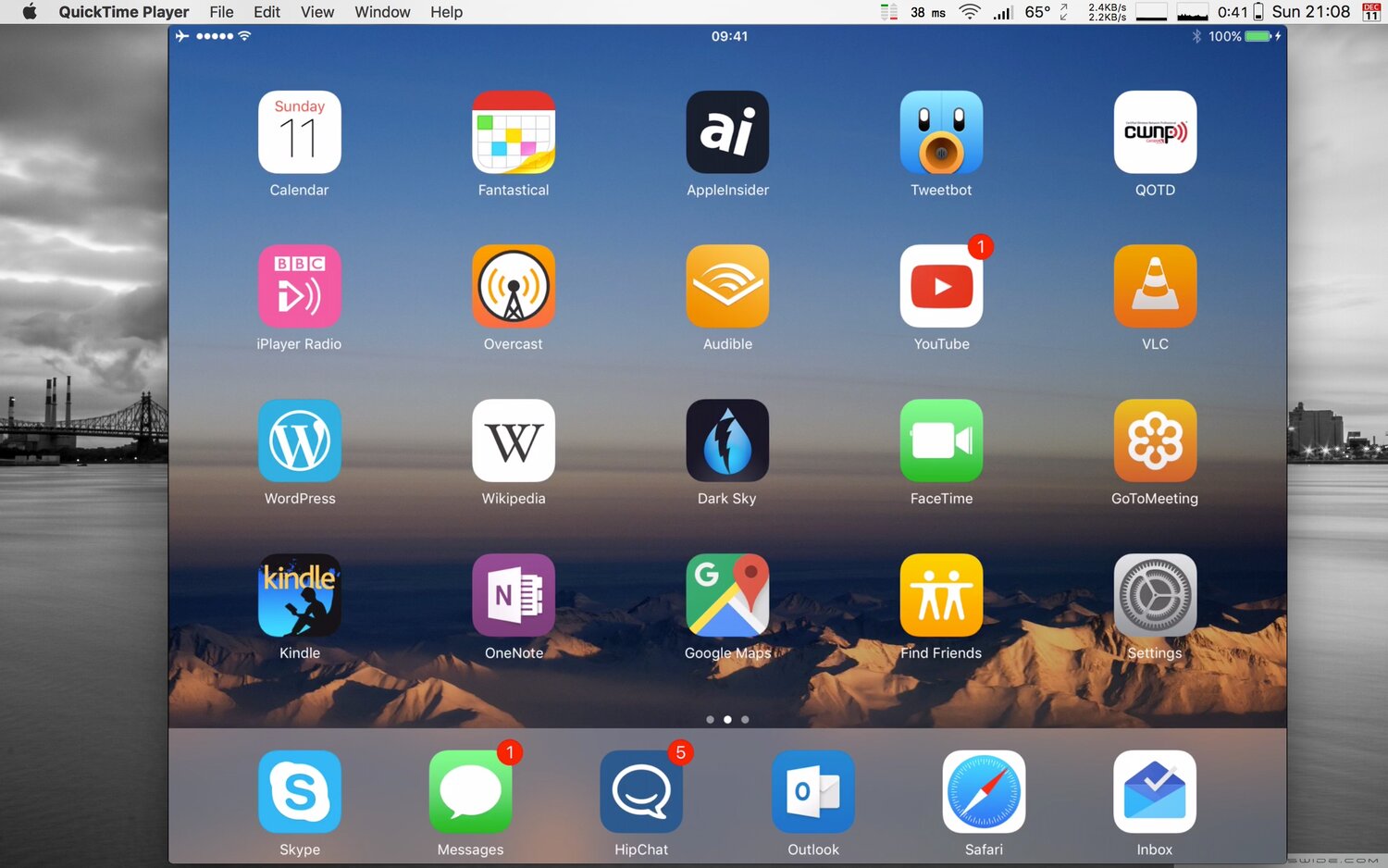This screenshot has width=1388, height=868.
Task: Open the Find Friends app
Action: point(941,595)
